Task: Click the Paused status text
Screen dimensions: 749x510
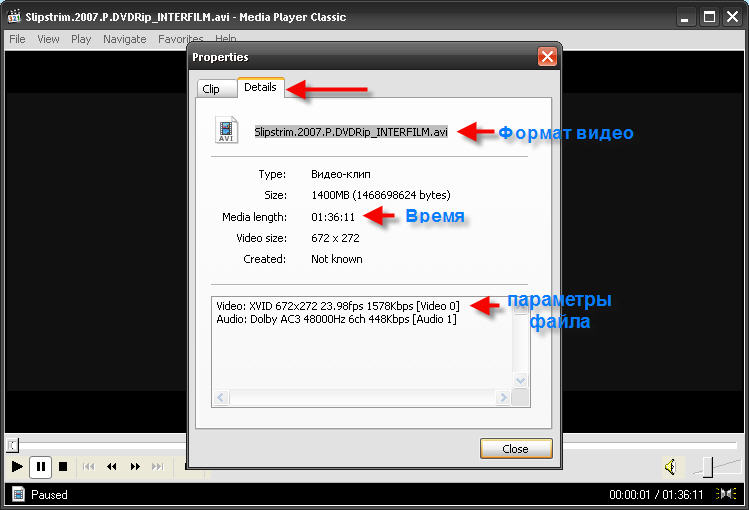Action: 49,494
